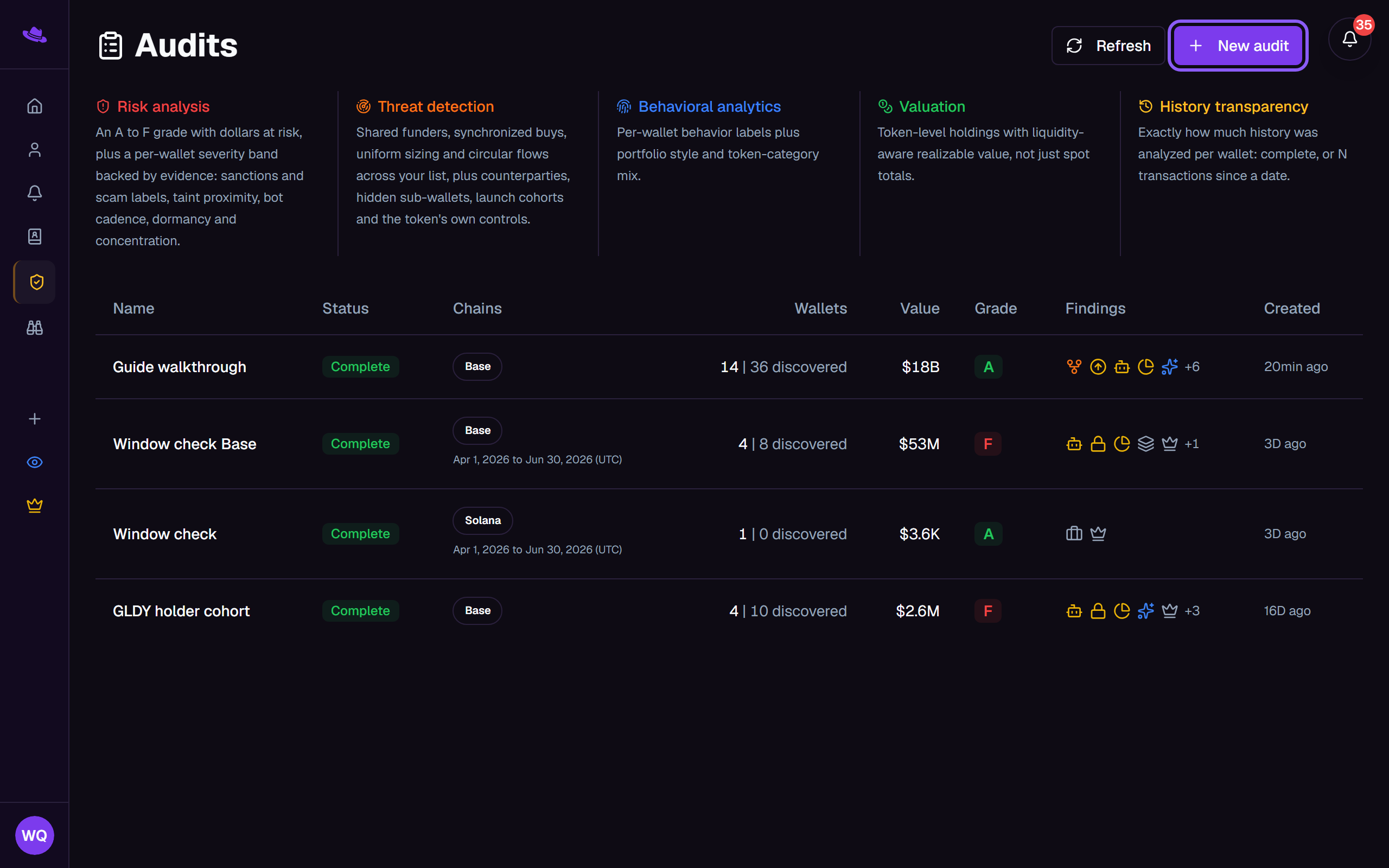Click the sparkle finding icon in Guide walkthrough
1389x868 pixels.
point(1169,366)
